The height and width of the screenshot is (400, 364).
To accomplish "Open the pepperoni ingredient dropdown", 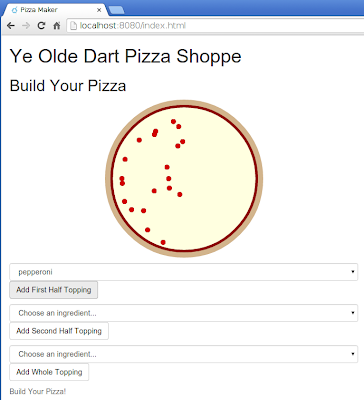I will [184, 272].
